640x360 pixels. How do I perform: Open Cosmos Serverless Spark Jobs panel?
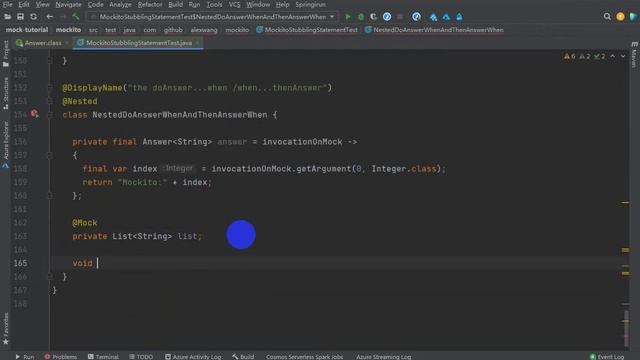[x=304, y=357]
